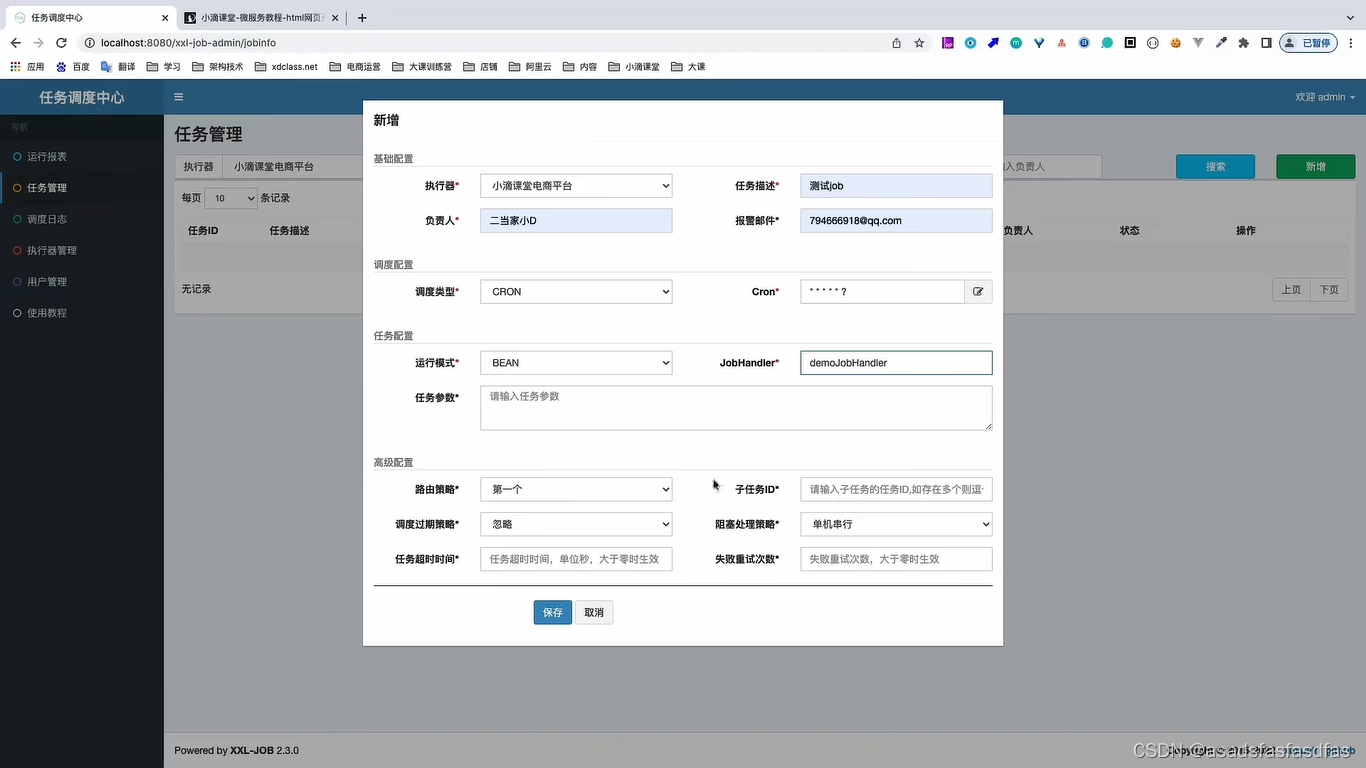1366x768 pixels.
Task: Open the 阿里云 bookmark folder
Action: [x=529, y=67]
